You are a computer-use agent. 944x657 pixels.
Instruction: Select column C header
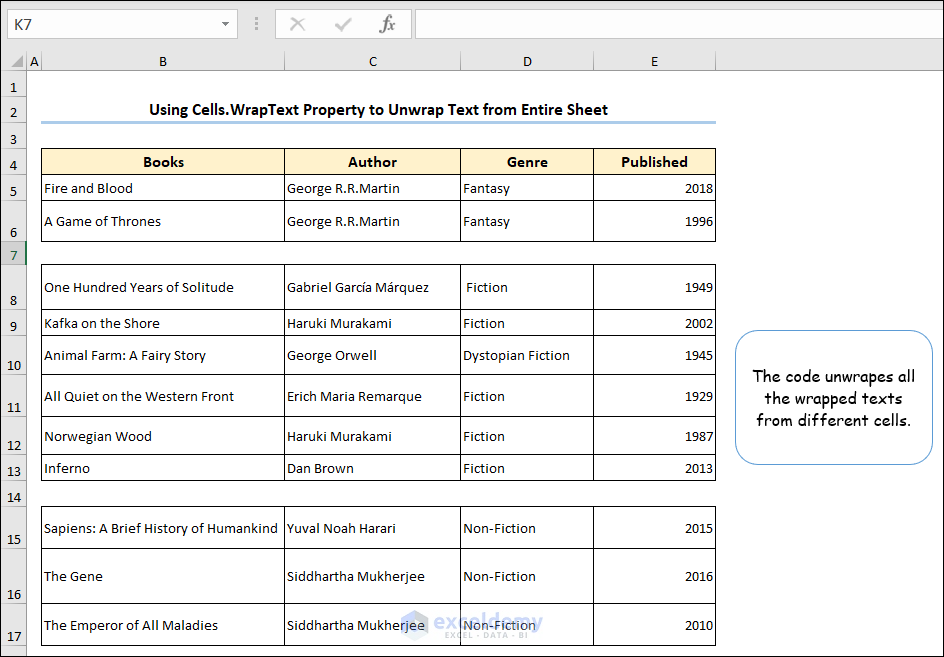[x=372, y=62]
